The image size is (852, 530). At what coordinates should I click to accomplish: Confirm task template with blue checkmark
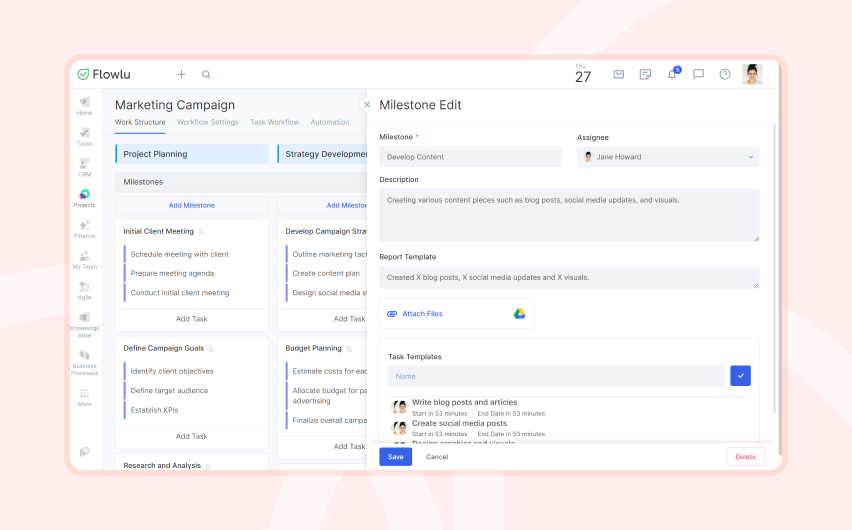coord(740,376)
